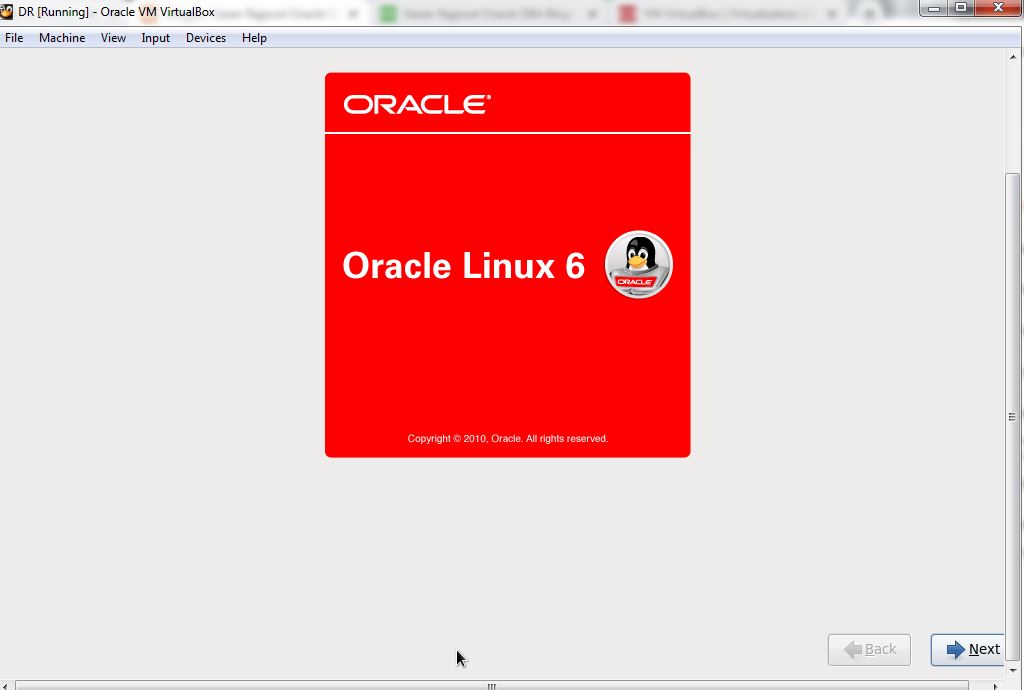The width and height of the screenshot is (1024, 690).
Task: Click the Copyright 2010 Oracle text
Action: (x=507, y=439)
